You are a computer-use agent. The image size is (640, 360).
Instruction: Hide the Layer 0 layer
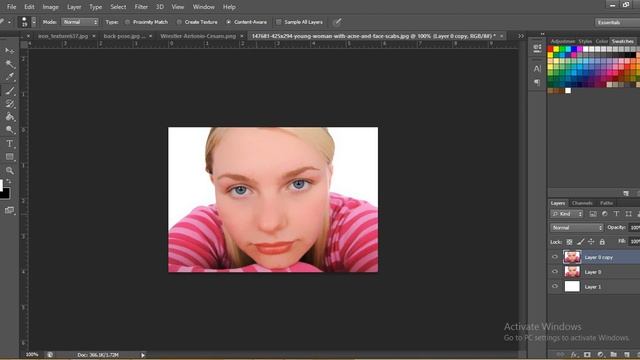click(x=555, y=272)
